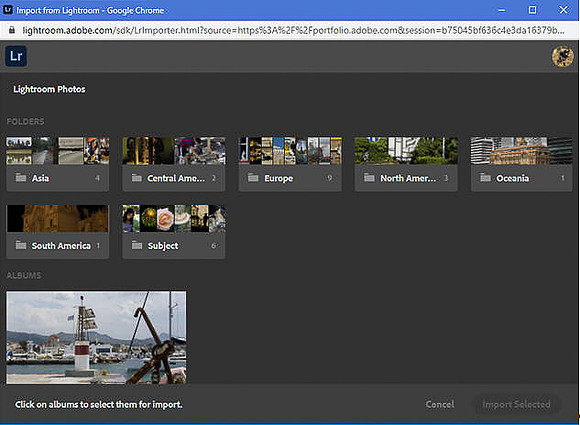Close the Import from Lightroom window

tap(563, 10)
